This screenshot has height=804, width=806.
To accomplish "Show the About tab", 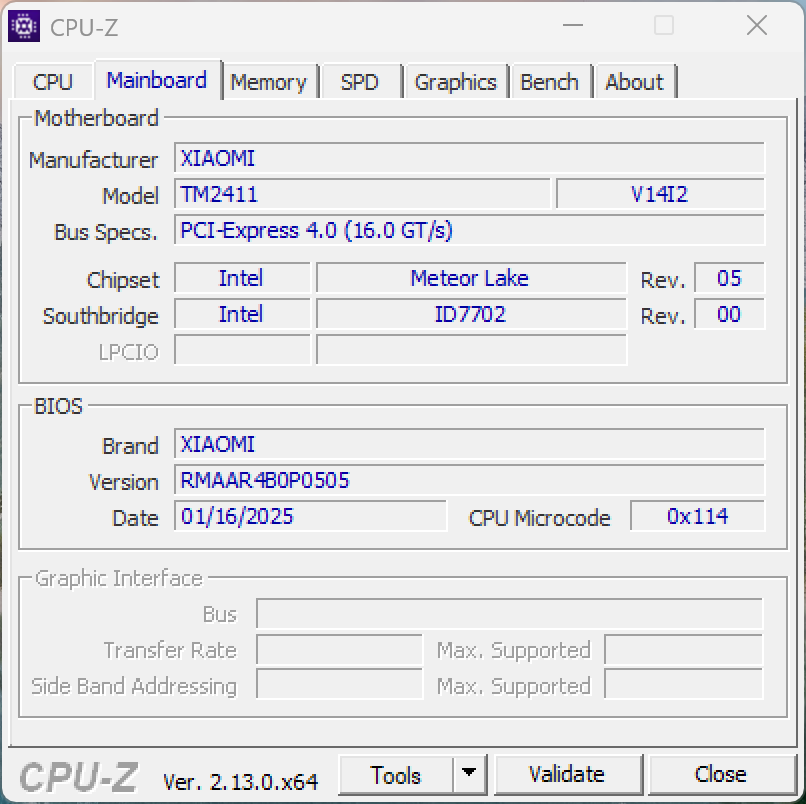I will click(x=635, y=82).
